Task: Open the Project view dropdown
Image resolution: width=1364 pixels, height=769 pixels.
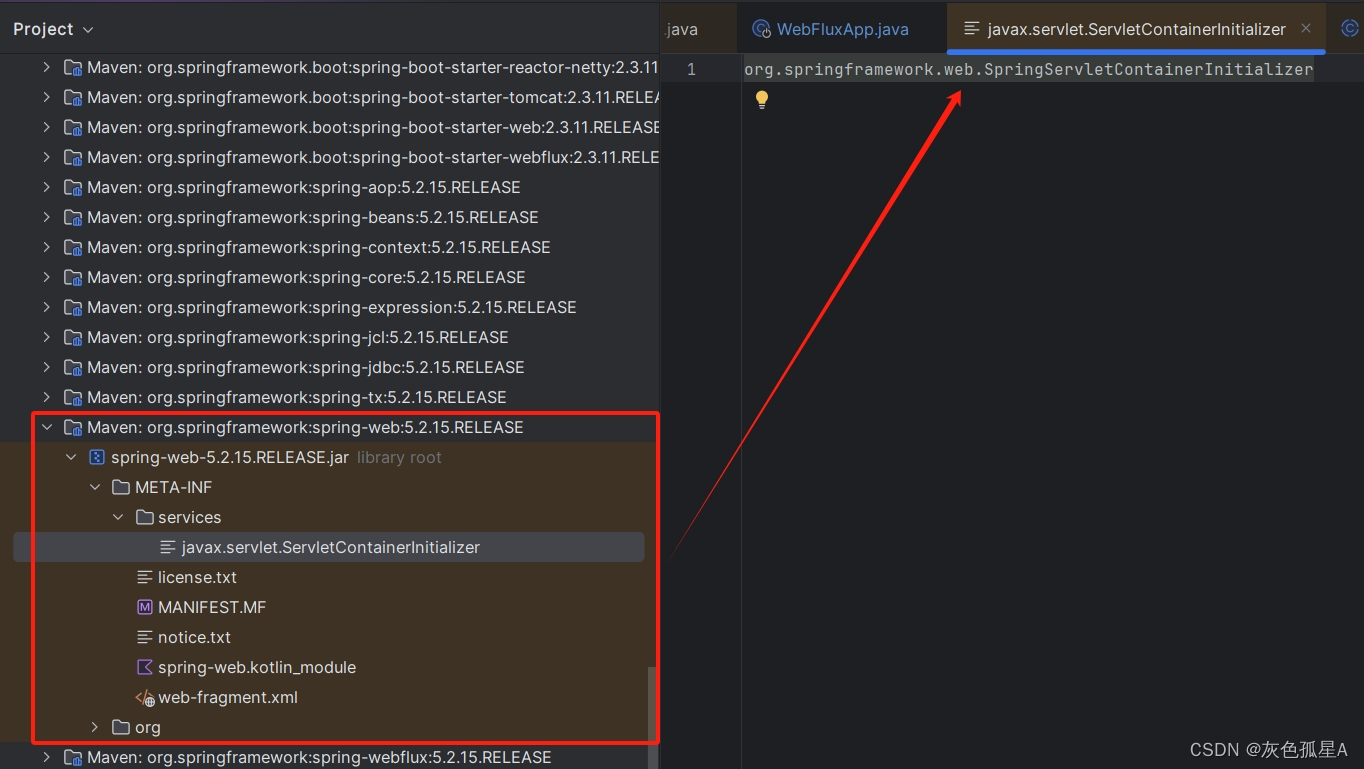Action: 52,29
